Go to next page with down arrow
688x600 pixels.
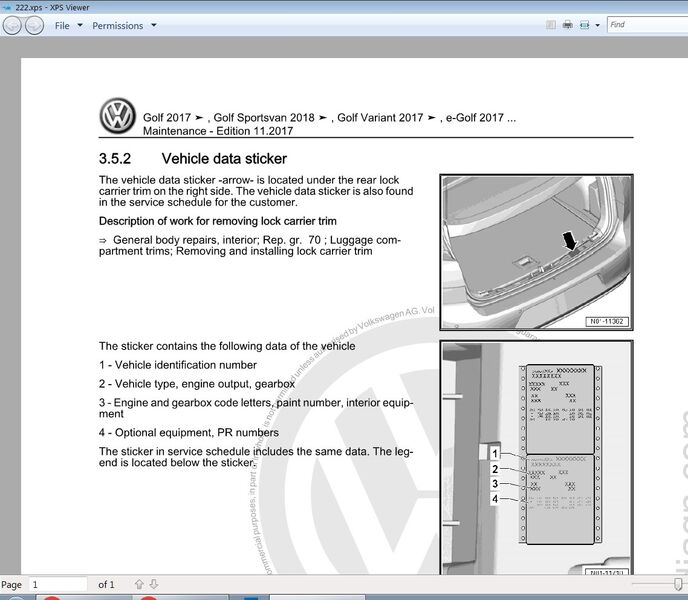coord(154,584)
